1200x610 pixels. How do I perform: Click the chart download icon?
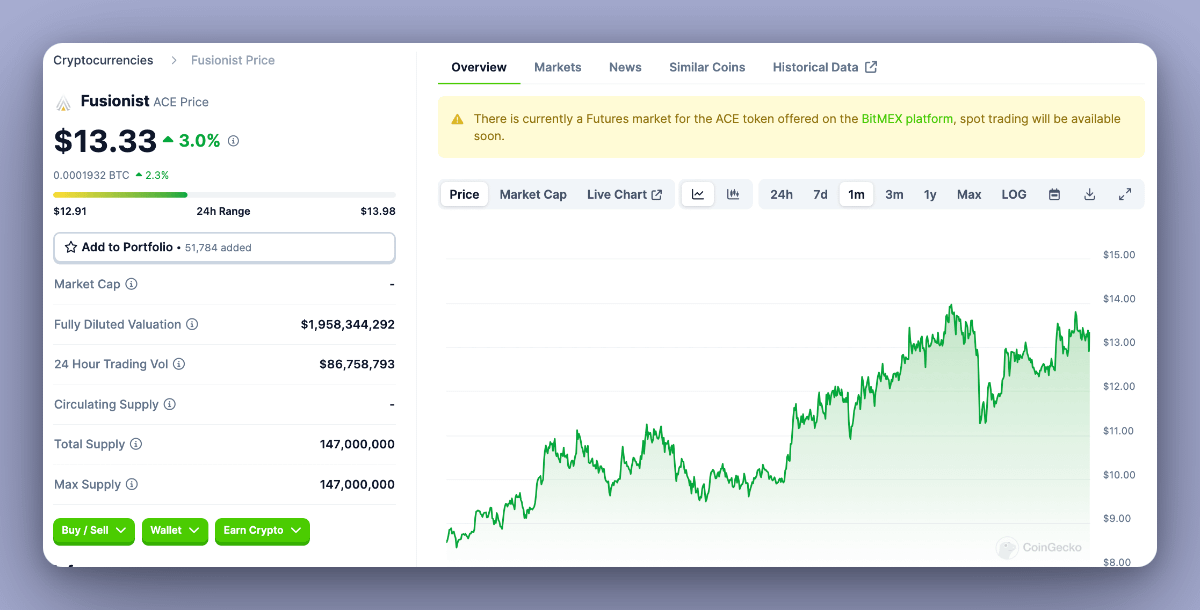pos(1089,193)
